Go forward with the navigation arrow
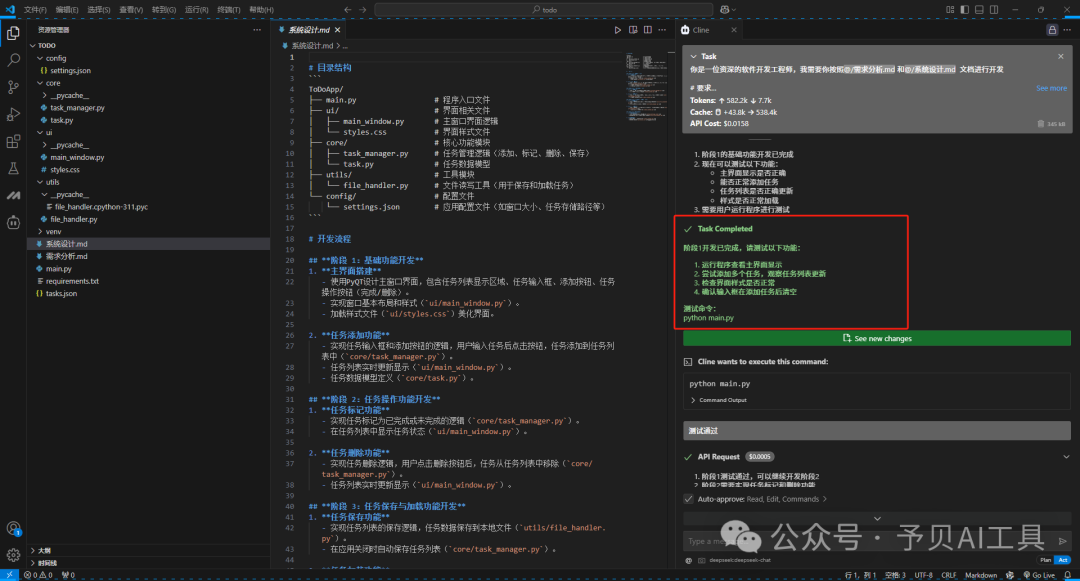 [362, 10]
